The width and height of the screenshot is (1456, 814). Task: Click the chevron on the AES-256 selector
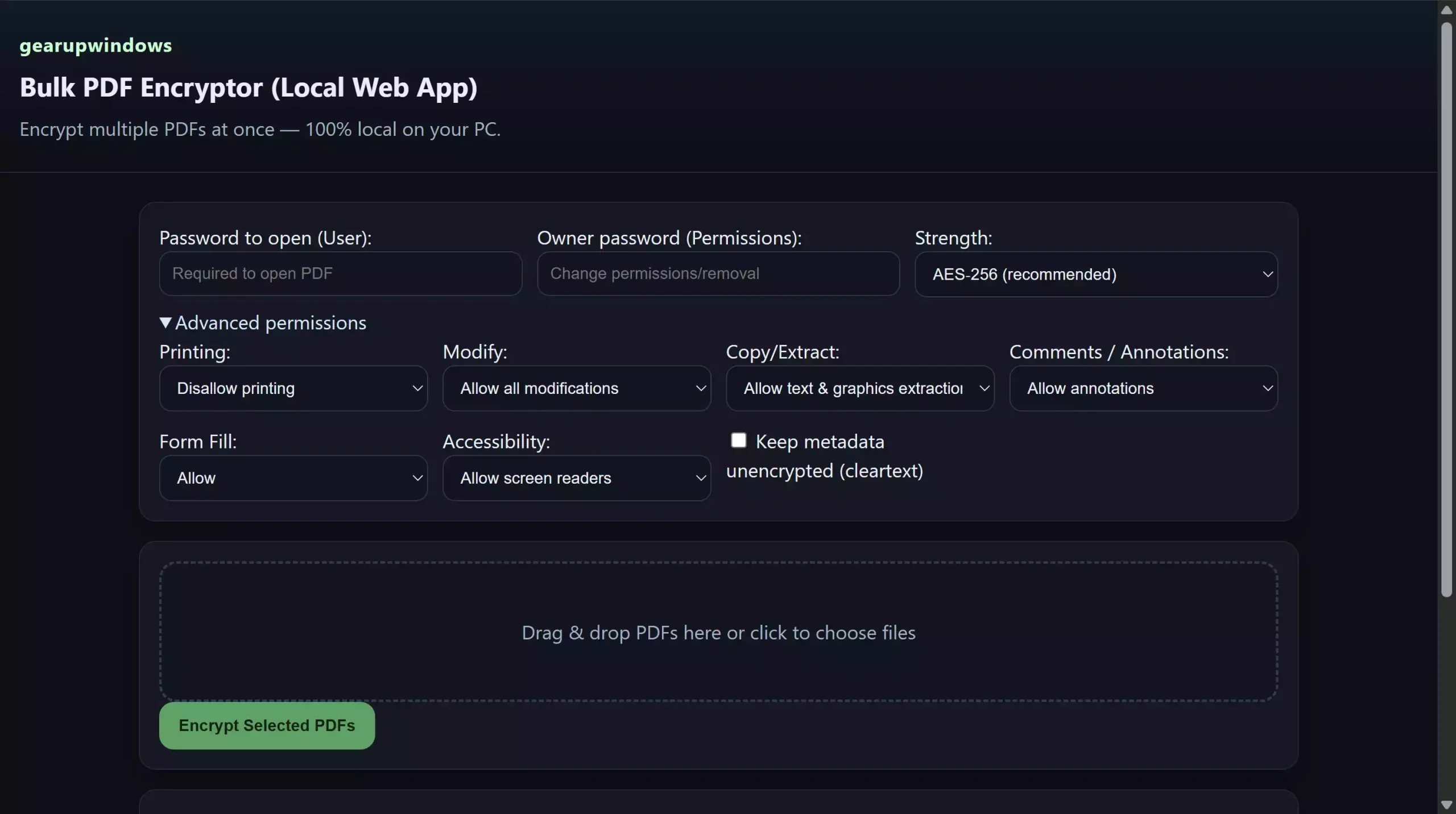1267,274
